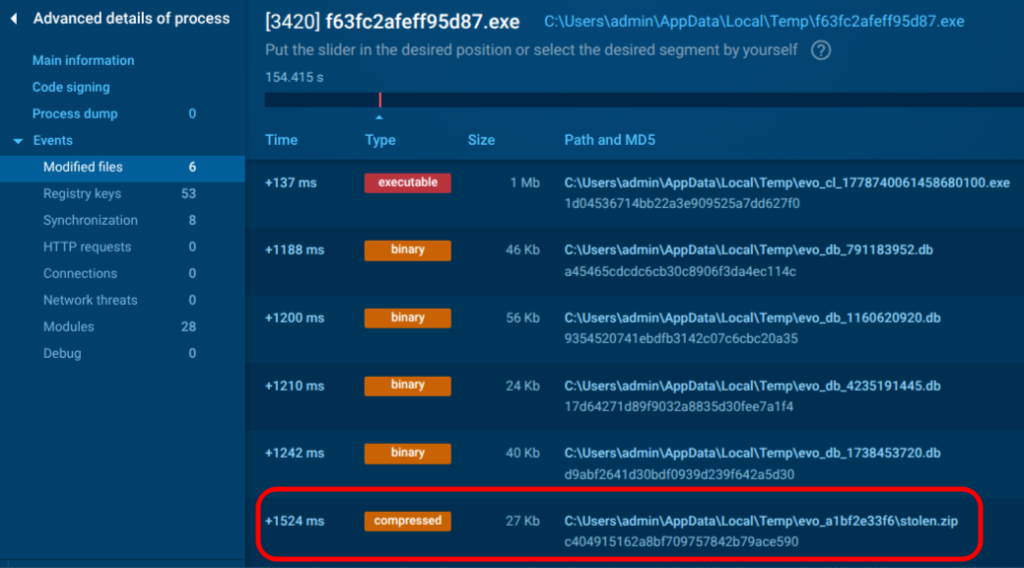Click MD5 1d04536714bb22a3e909525a7dd627f0
Screen dimensions: 1024x568
click(x=682, y=204)
